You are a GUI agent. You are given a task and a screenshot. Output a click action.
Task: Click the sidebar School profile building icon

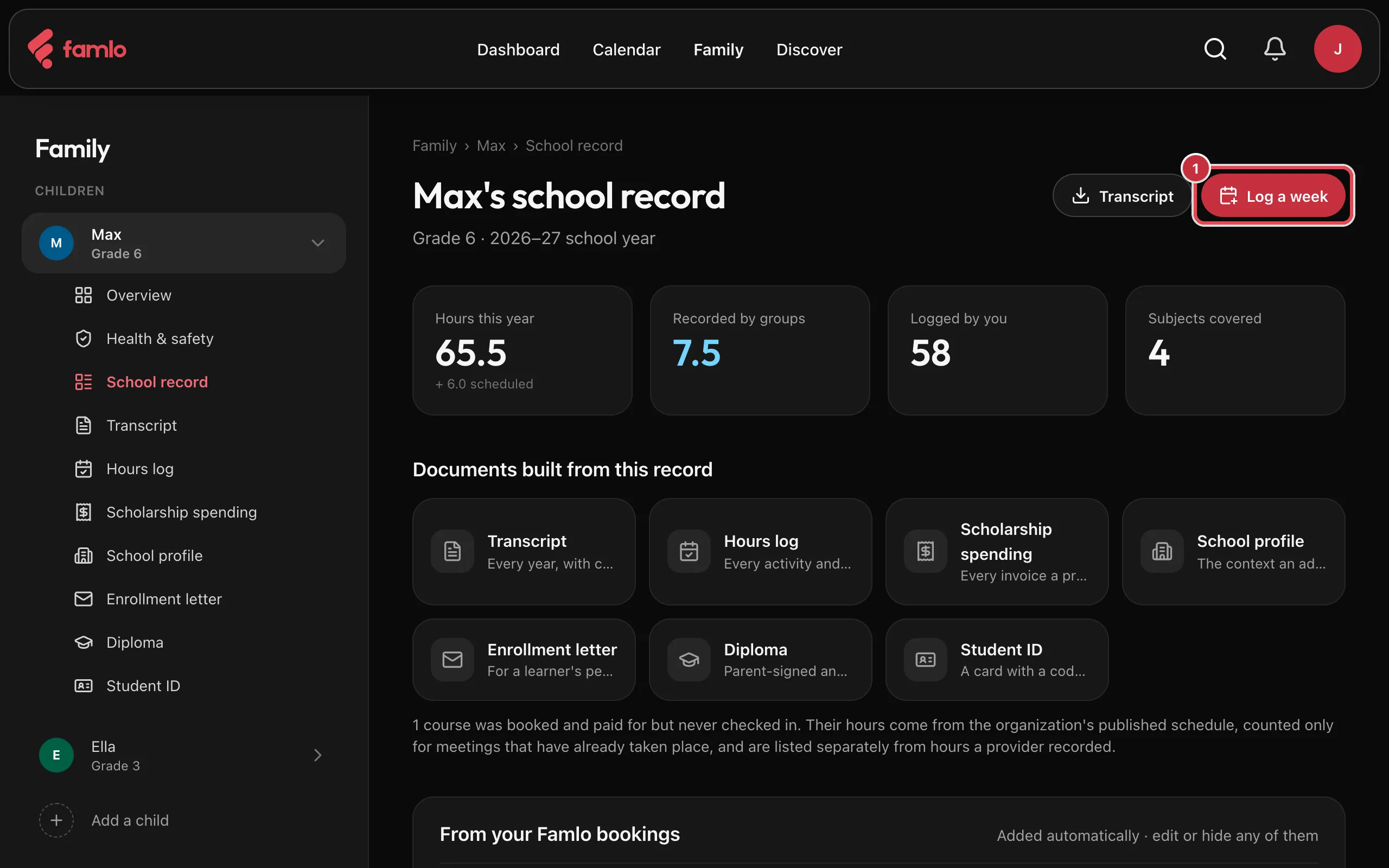tap(83, 556)
